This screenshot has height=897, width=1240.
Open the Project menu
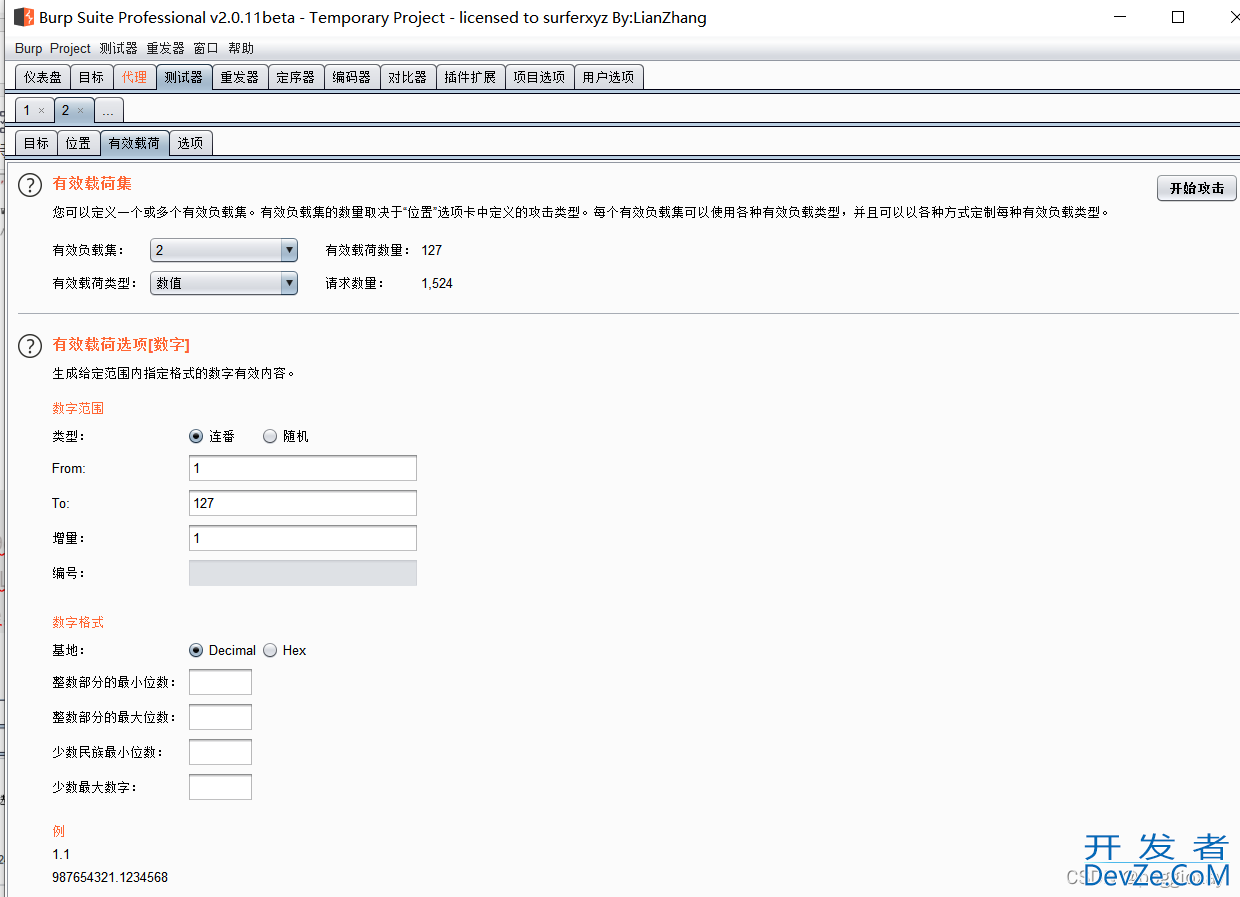70,48
